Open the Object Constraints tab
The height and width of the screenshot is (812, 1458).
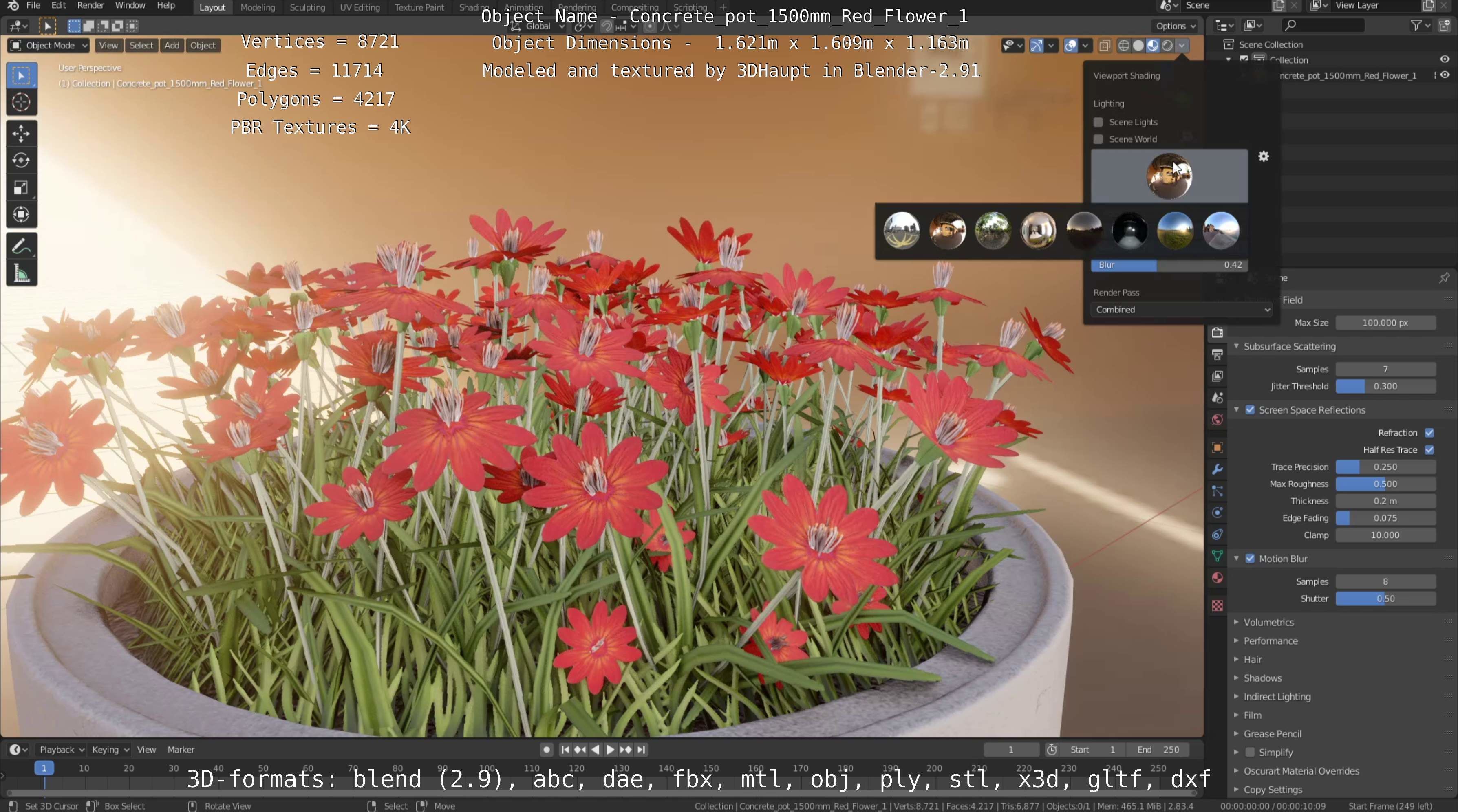coord(1218,534)
